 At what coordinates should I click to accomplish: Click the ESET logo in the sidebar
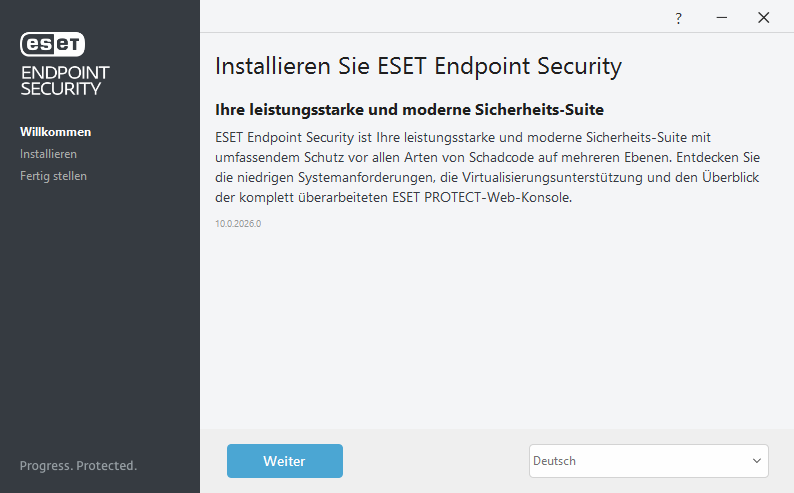point(53,43)
